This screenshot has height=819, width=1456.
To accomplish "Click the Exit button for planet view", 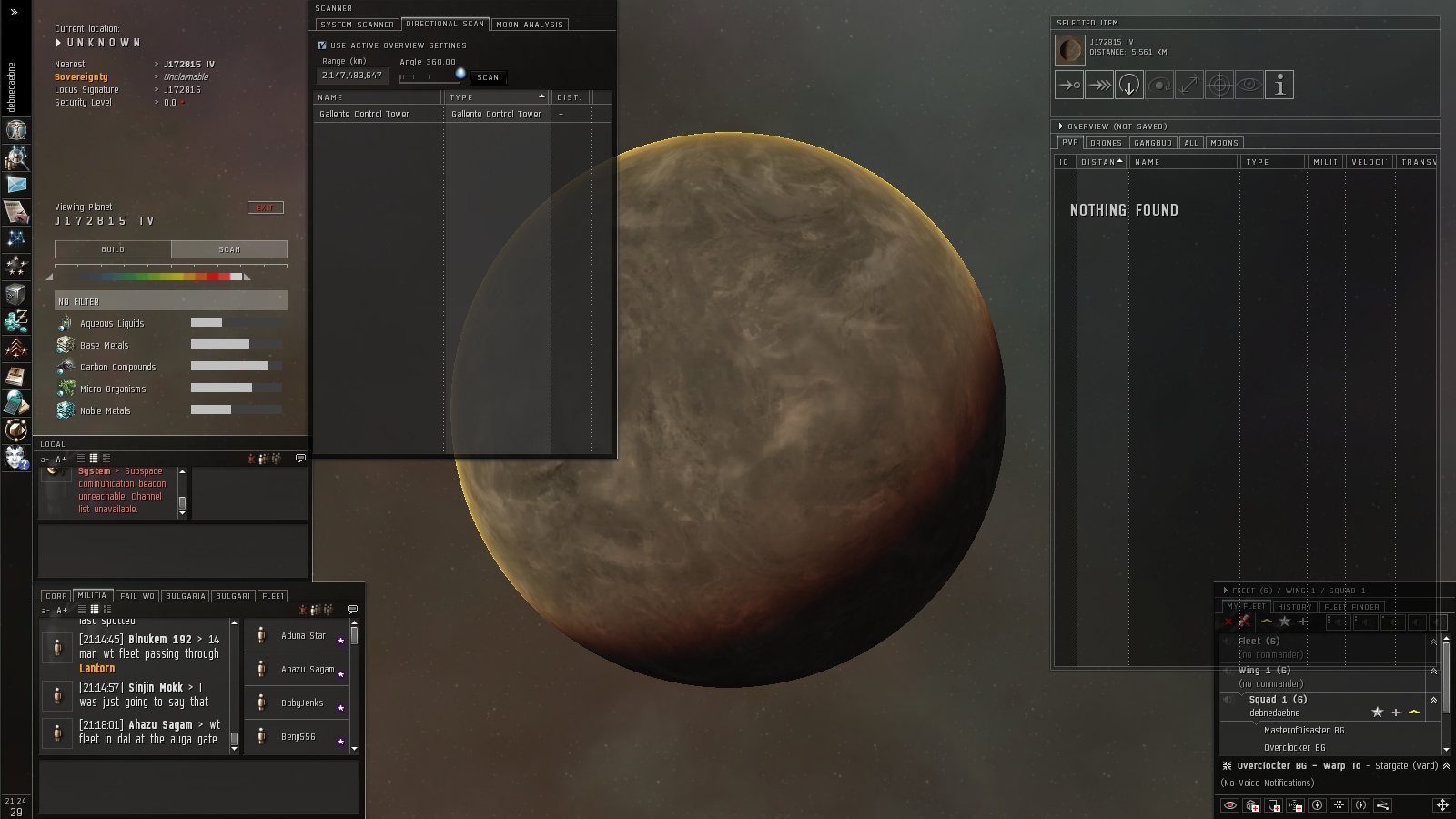I will pyautogui.click(x=265, y=207).
